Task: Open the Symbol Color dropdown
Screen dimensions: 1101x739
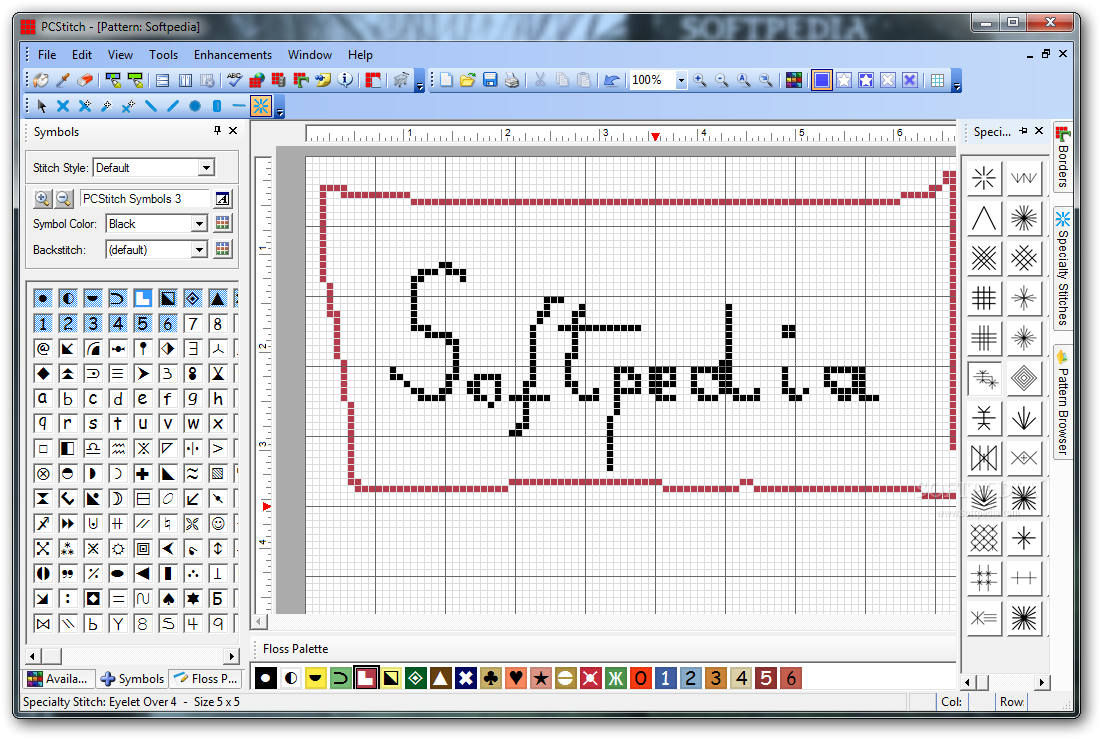Action: [199, 223]
